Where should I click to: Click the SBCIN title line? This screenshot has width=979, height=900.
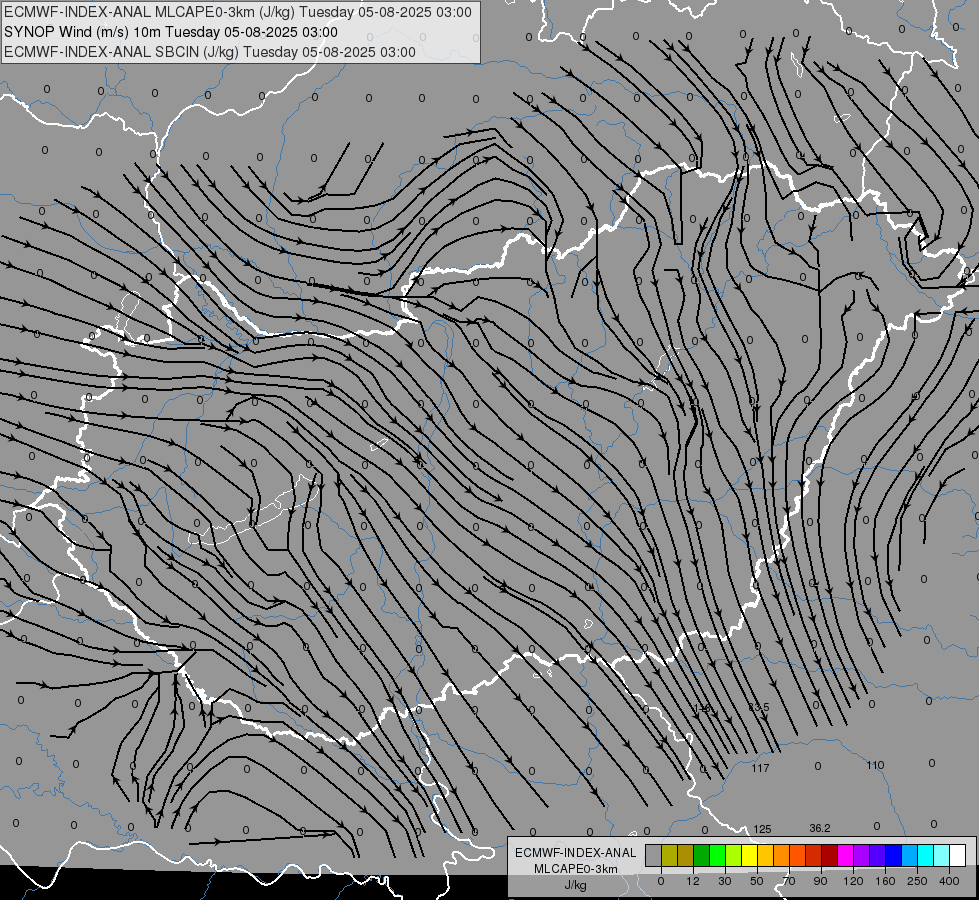210,52
